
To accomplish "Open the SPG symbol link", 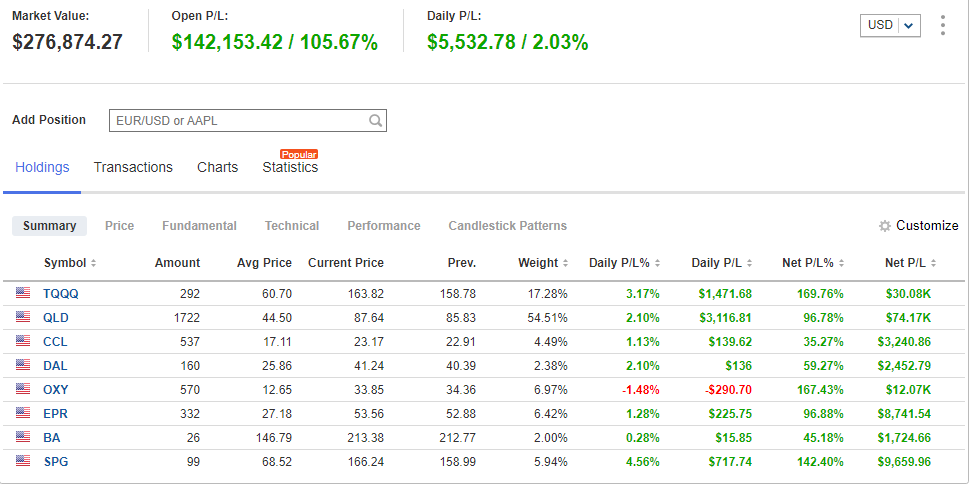I will (x=56, y=462).
